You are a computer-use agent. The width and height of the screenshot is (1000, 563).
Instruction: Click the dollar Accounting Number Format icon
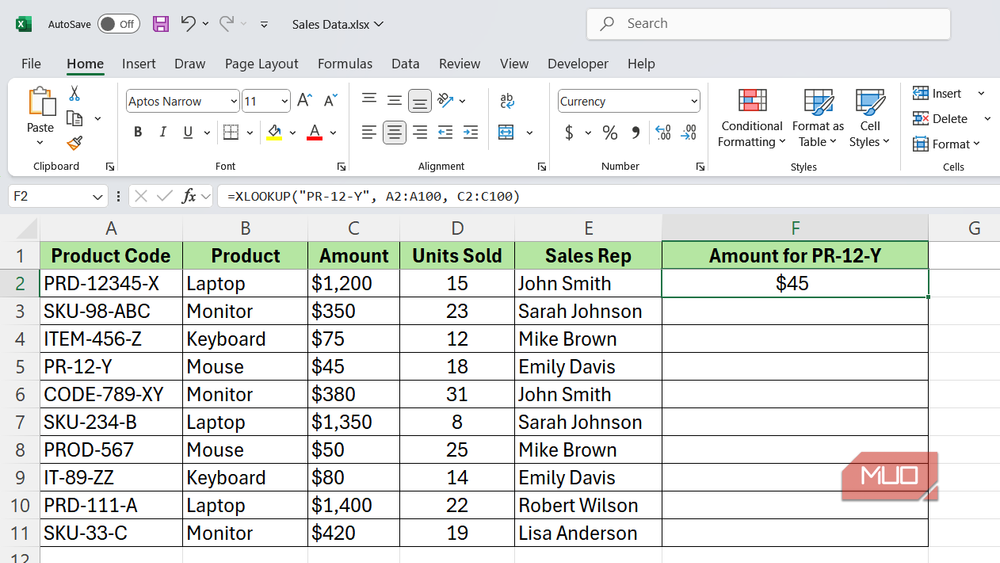click(569, 132)
